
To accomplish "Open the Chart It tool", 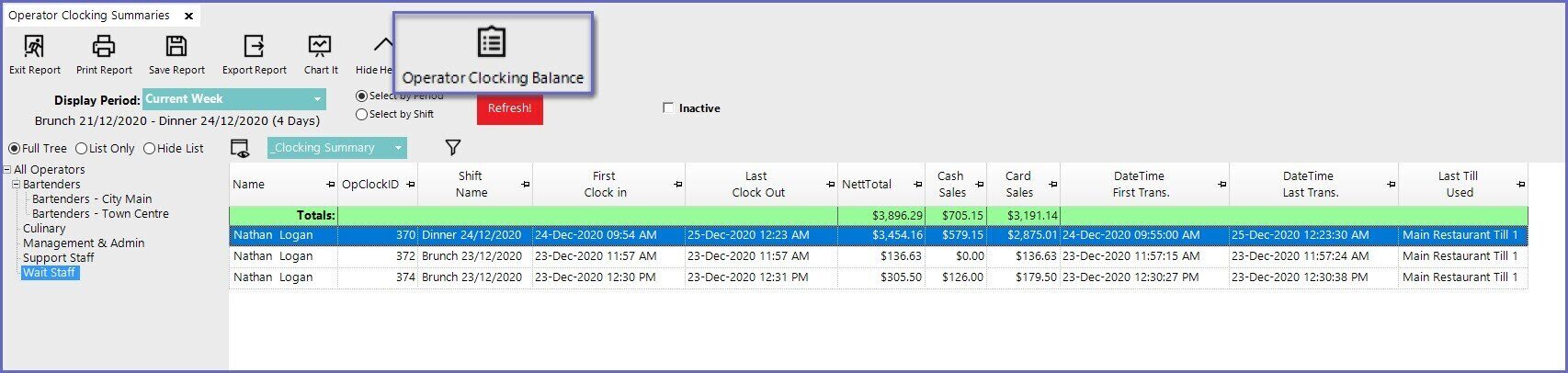I will (320, 46).
